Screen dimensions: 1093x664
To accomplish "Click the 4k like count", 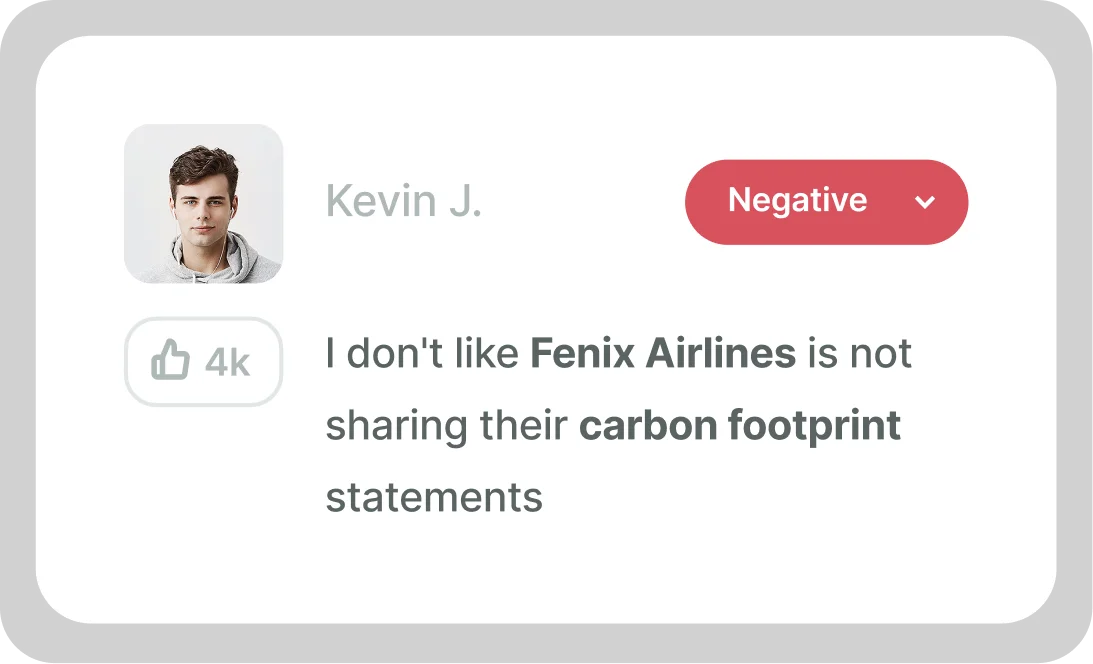I will point(227,363).
